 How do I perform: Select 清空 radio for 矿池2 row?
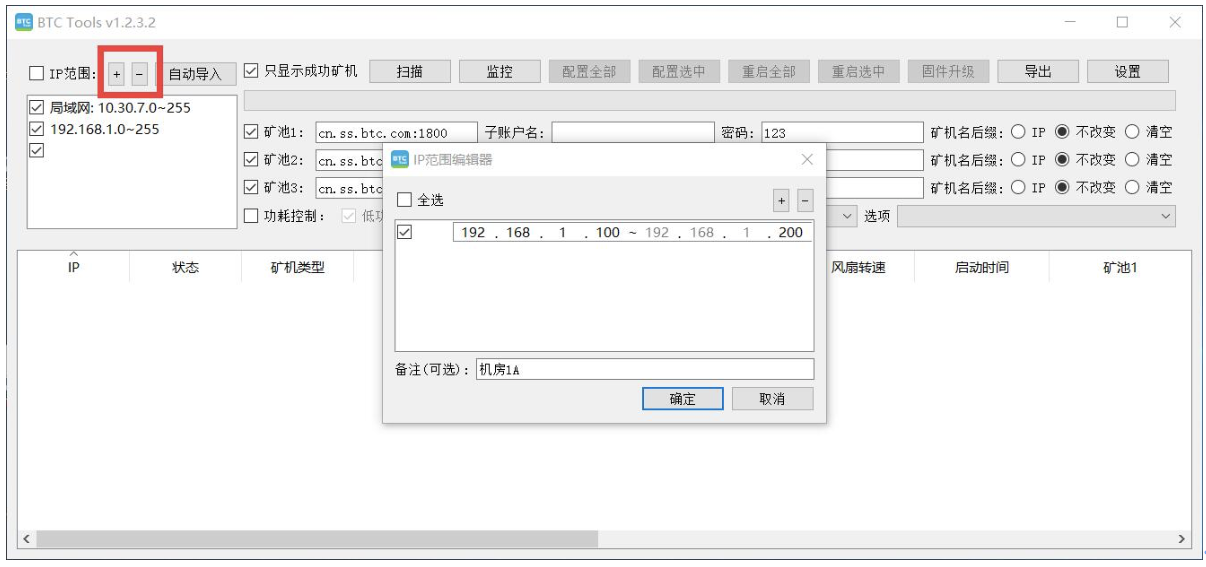click(1132, 159)
